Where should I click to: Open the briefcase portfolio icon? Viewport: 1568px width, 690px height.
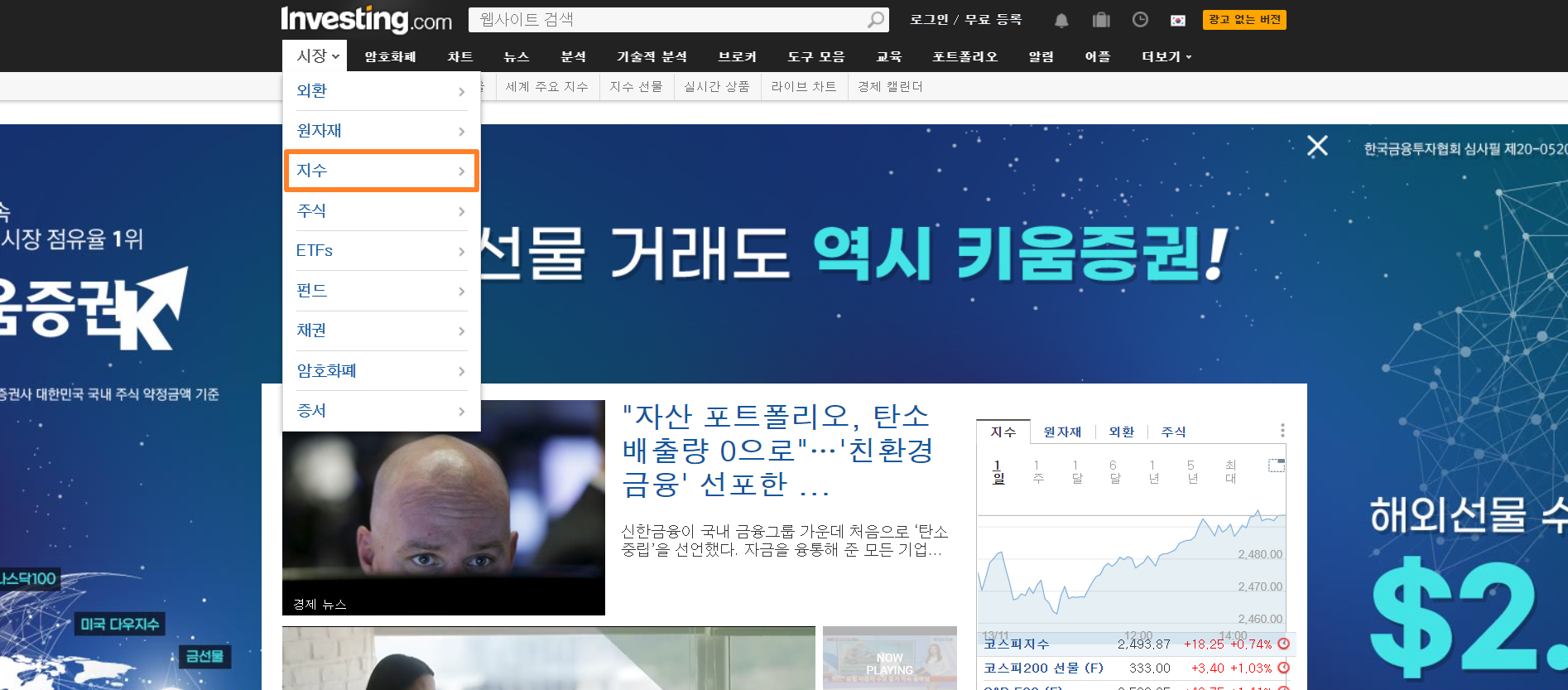(x=1101, y=20)
